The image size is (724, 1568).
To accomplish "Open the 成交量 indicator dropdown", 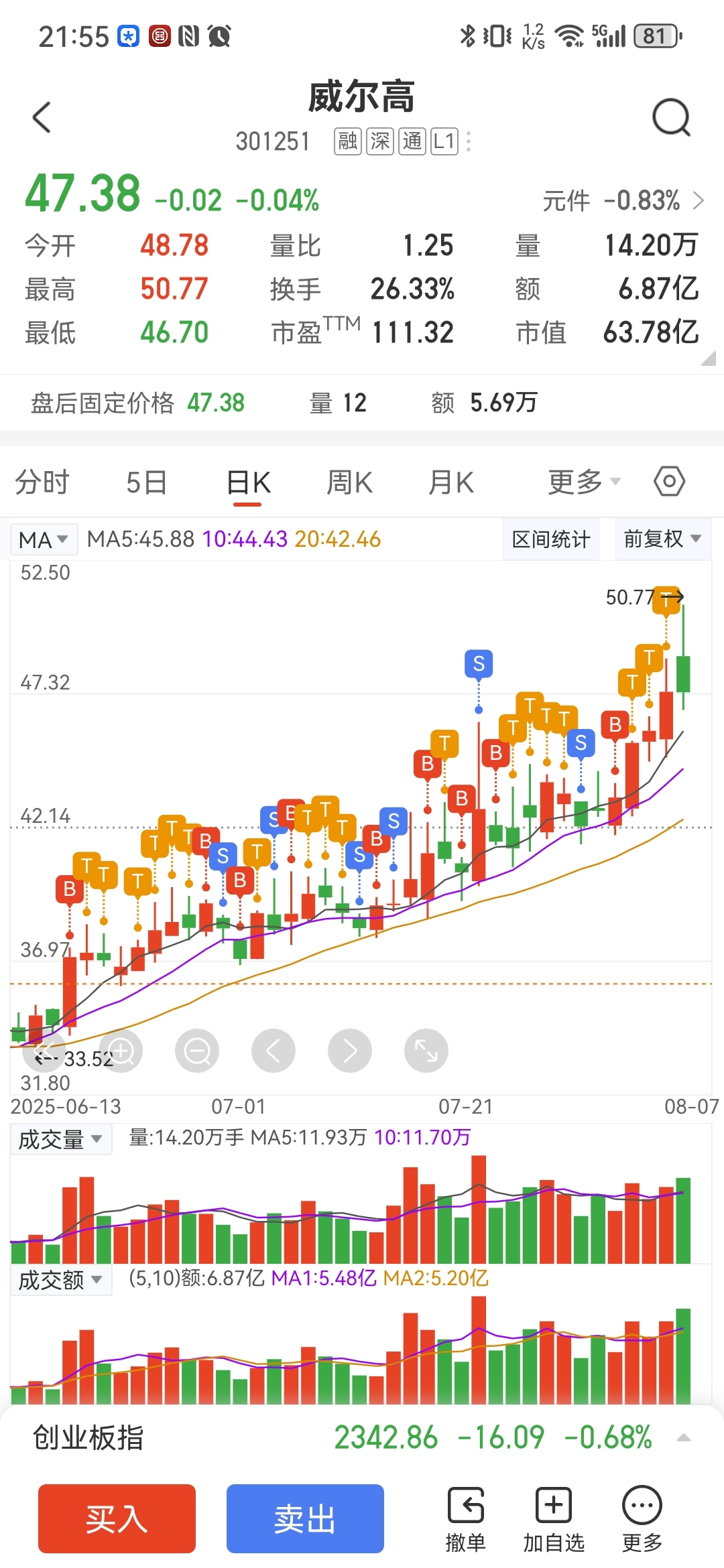I will (x=60, y=1139).
